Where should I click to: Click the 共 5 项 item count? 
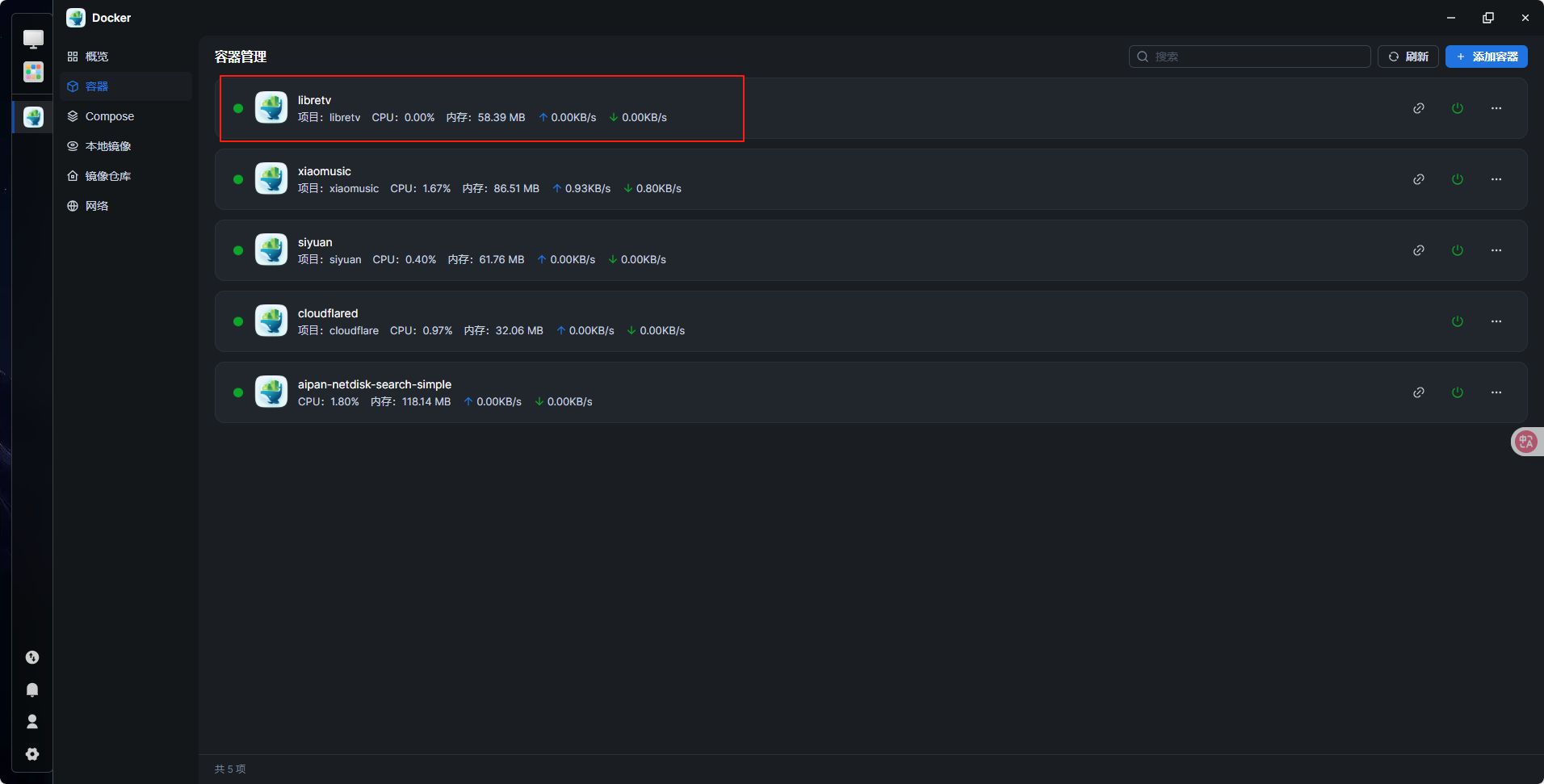coord(230,769)
